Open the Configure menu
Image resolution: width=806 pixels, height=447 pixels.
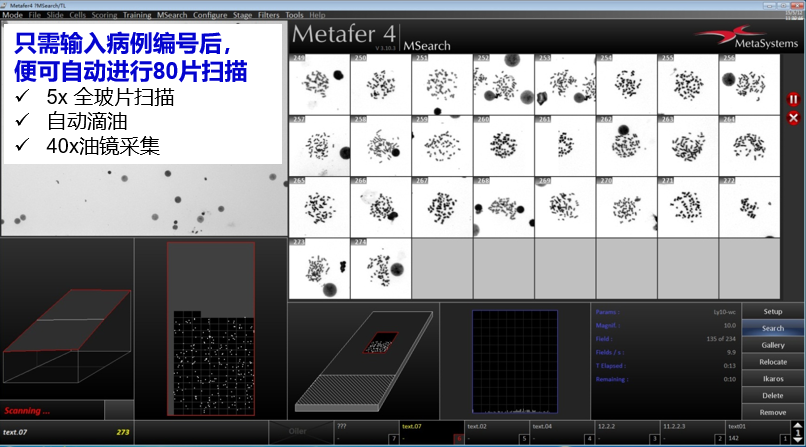pos(210,15)
